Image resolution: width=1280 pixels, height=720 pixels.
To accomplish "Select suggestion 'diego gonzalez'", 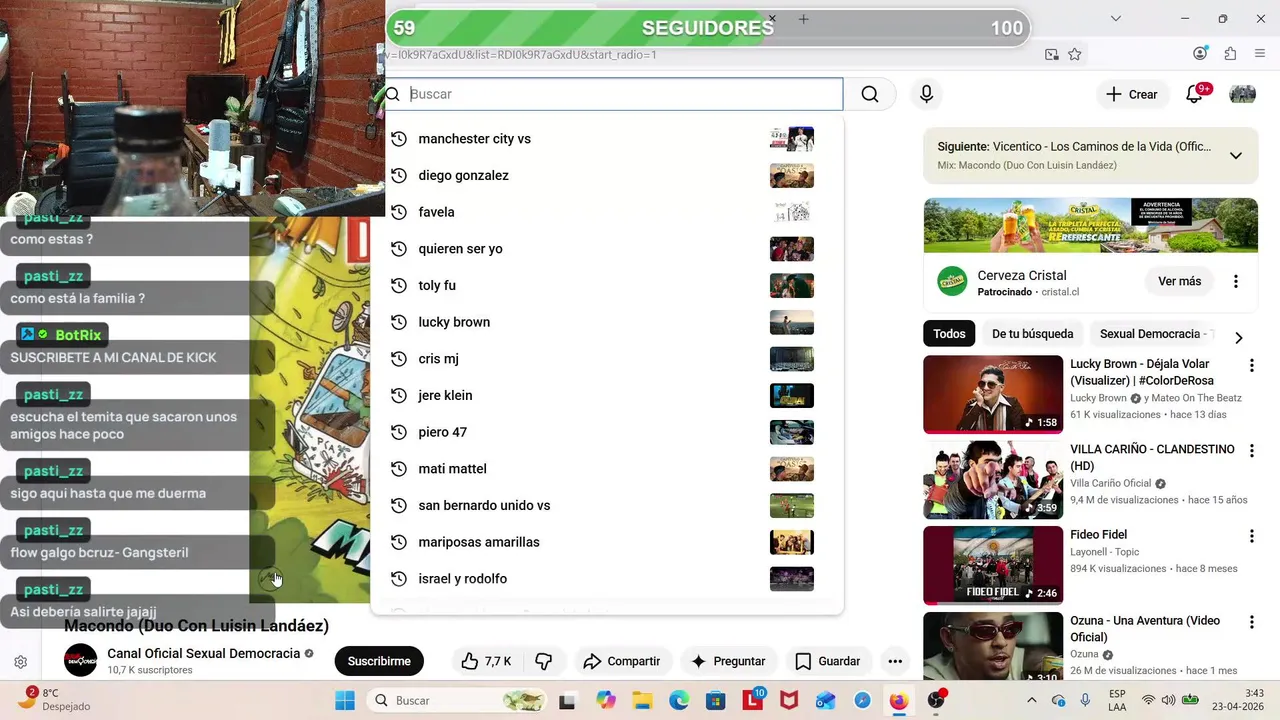I will (x=607, y=176).
